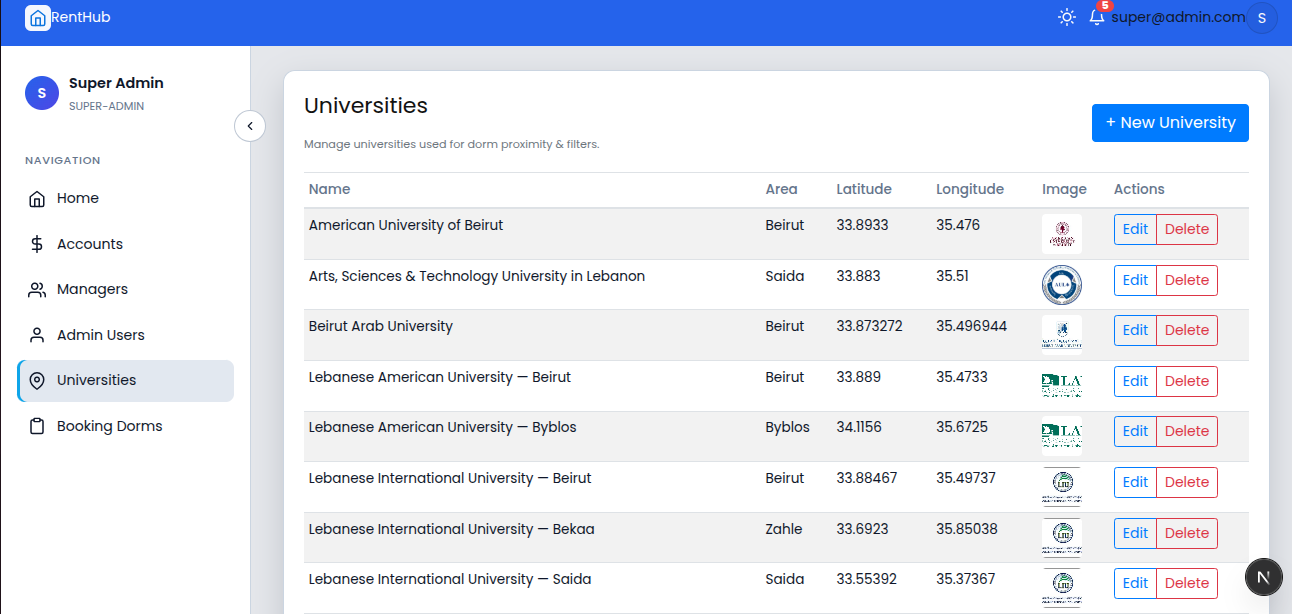
Task: Edit Lebanese International University — Beirut
Action: (x=1135, y=482)
